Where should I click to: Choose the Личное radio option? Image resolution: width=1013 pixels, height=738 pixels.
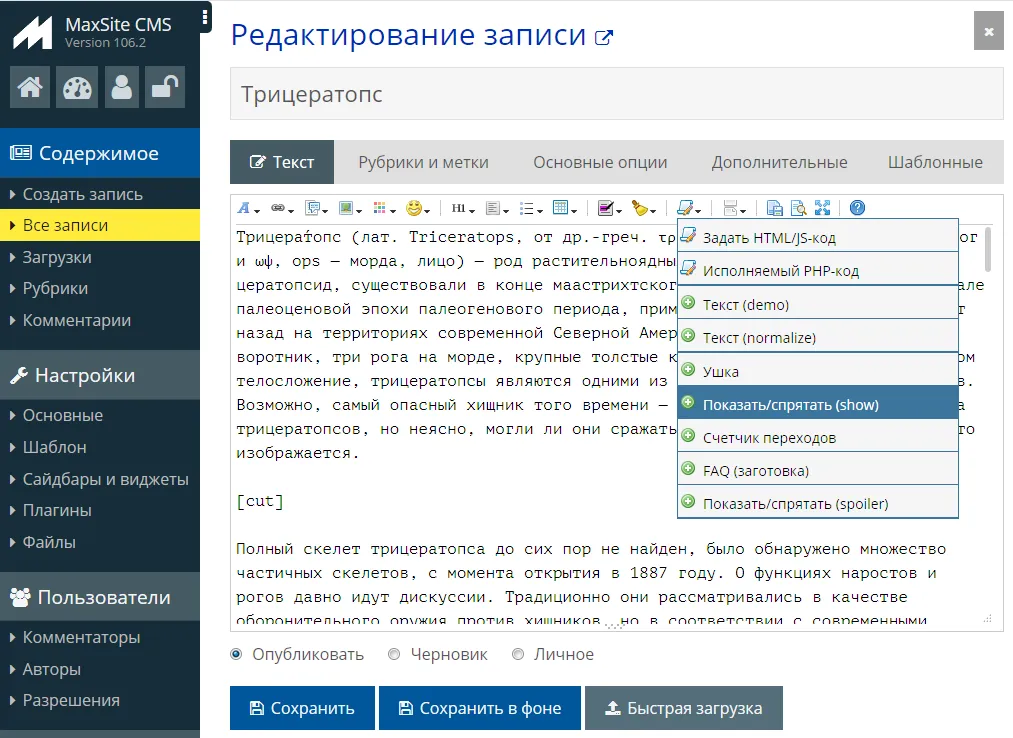pyautogui.click(x=518, y=654)
